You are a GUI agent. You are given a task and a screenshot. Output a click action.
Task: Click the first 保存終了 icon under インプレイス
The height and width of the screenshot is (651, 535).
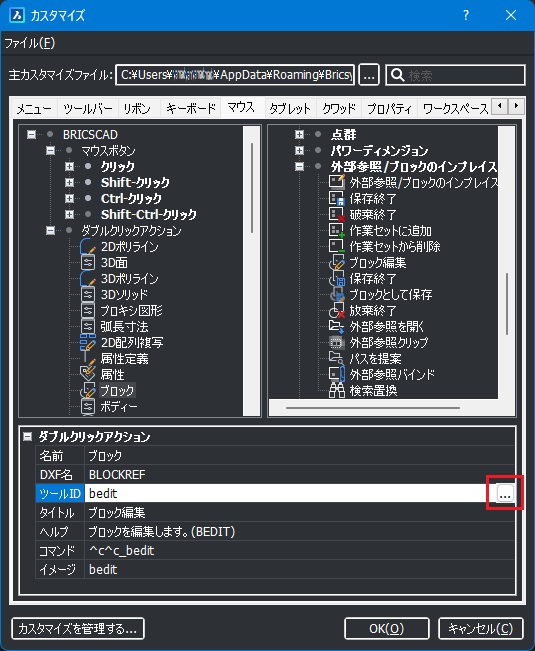pyautogui.click(x=337, y=198)
